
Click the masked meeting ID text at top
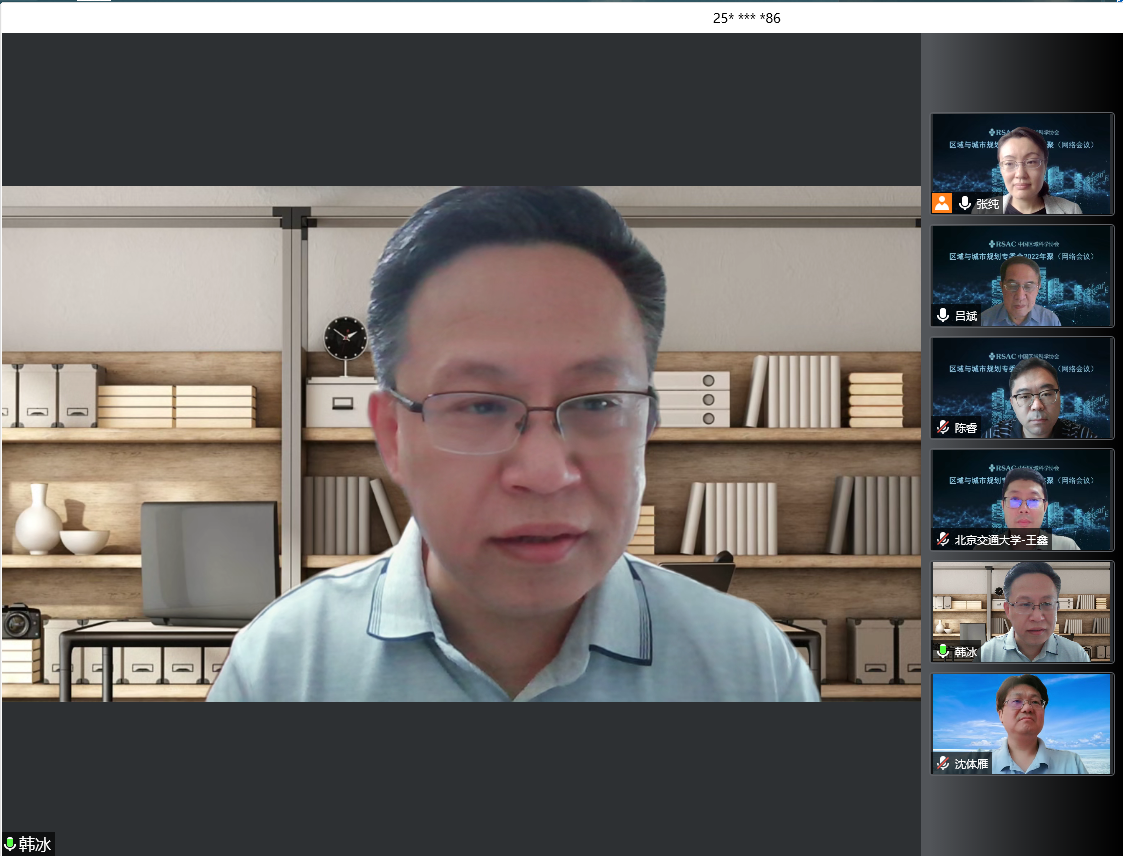point(746,18)
